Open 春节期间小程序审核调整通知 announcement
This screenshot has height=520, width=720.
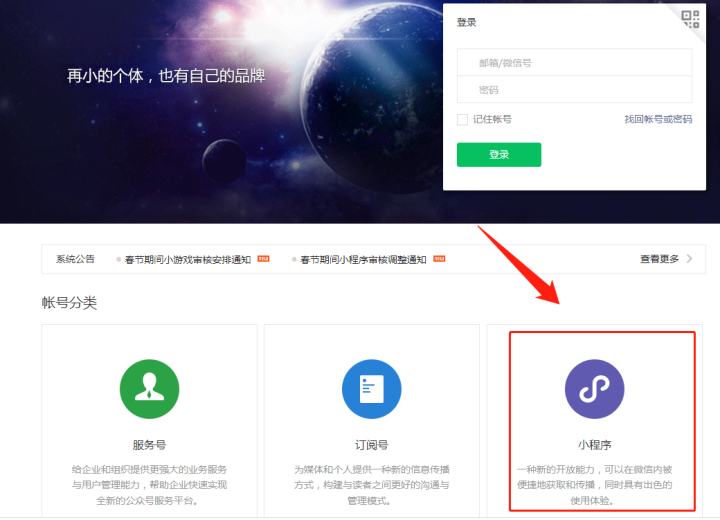coord(363,260)
